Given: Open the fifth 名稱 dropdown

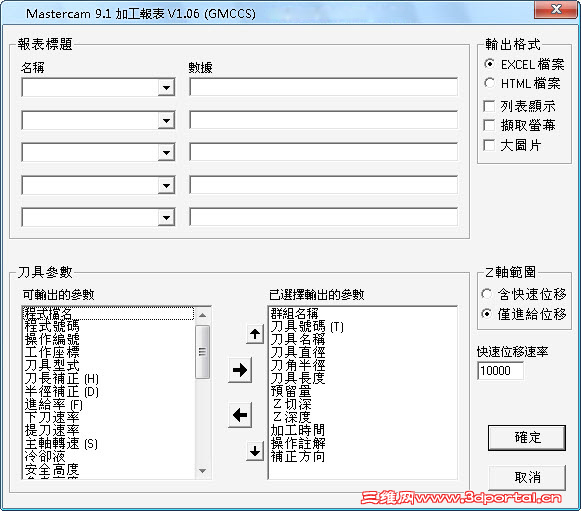Looking at the screenshot, I should pos(166,218).
